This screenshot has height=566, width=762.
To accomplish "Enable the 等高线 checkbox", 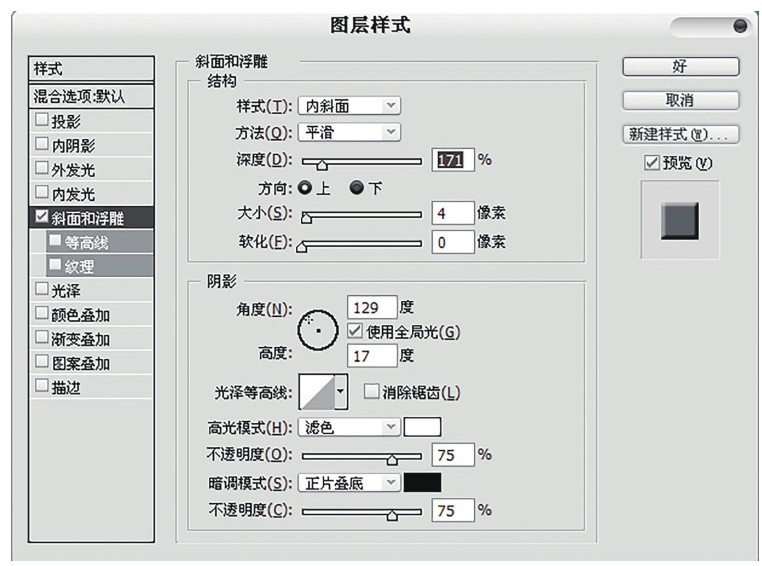I will (55, 240).
